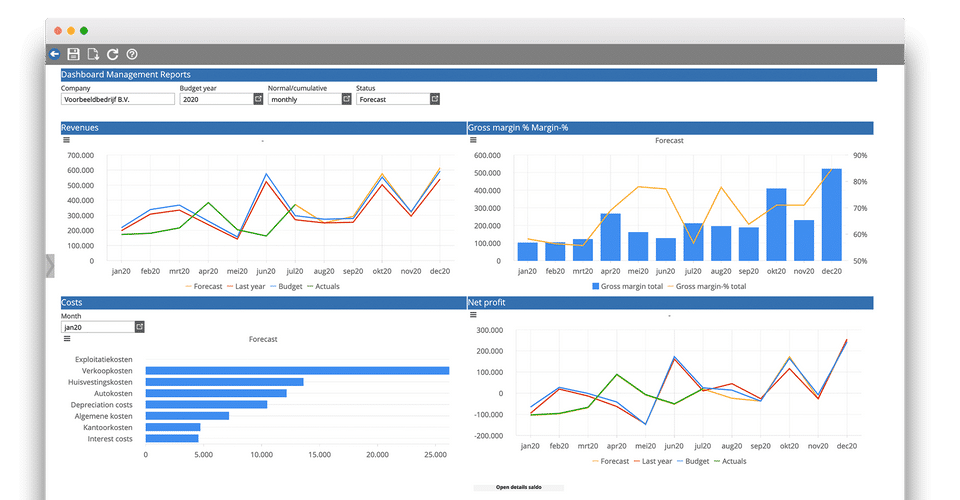Toggle the Forecast series in Revenues legend
Viewport: 960px width, 500px height.
click(x=204, y=286)
